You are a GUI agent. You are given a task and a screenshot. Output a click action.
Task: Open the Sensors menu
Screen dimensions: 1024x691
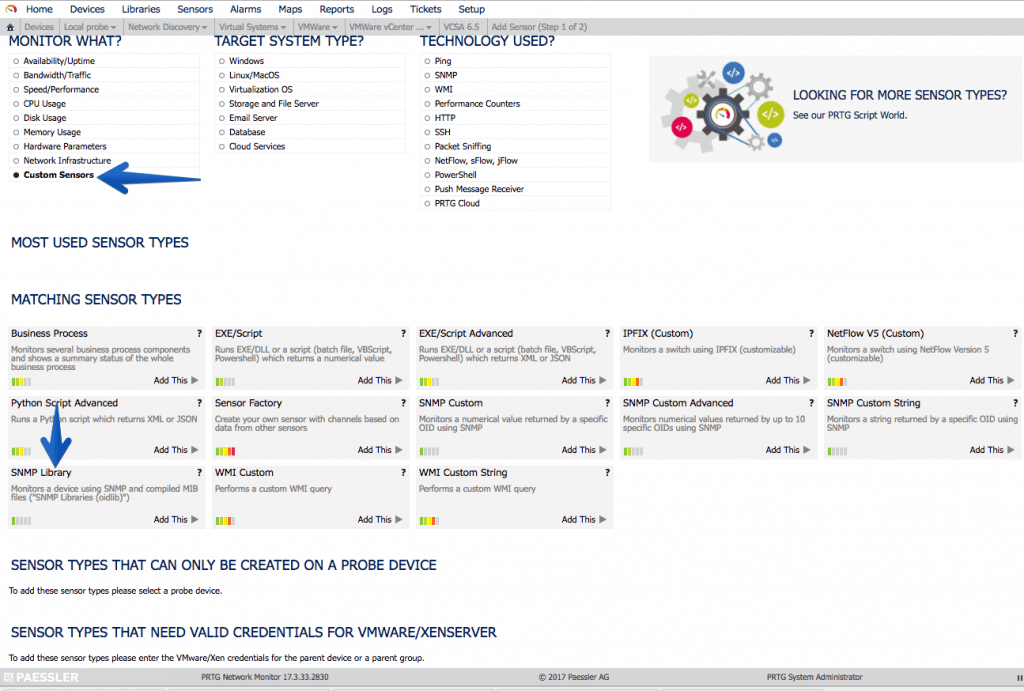(195, 9)
